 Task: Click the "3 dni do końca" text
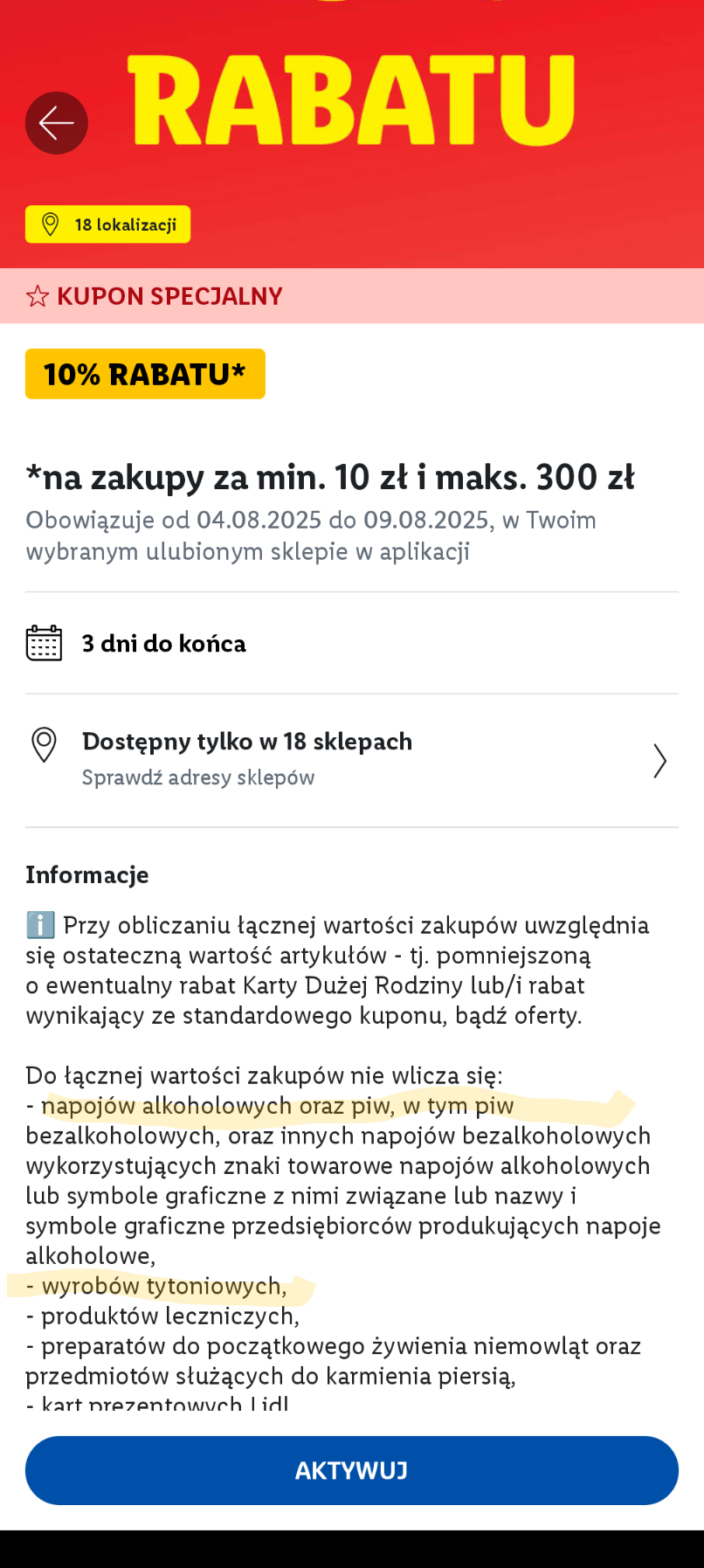[x=164, y=644]
